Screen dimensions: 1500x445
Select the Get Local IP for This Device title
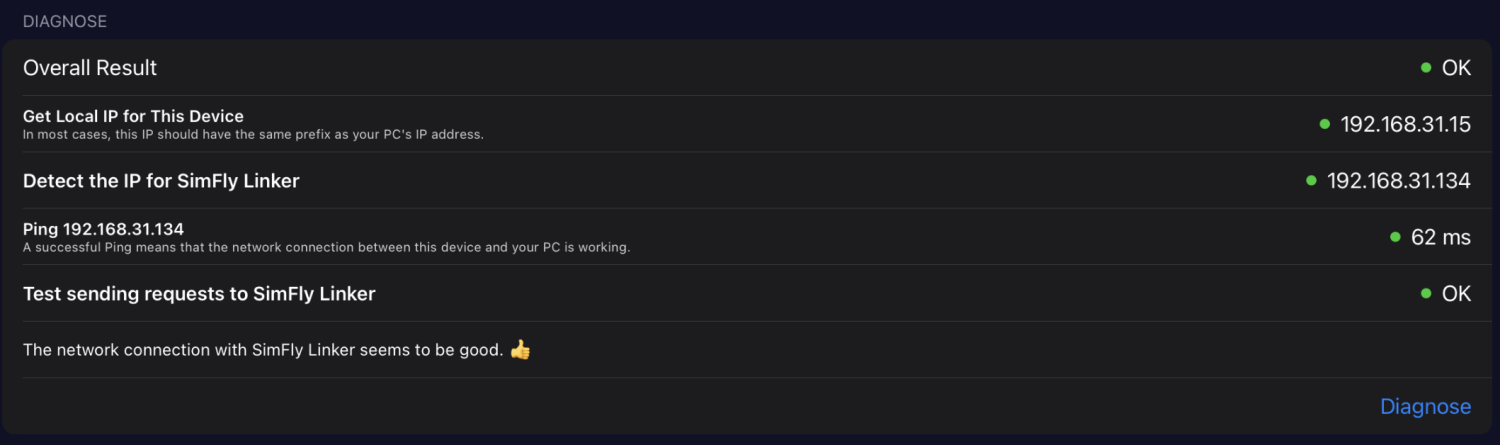click(x=133, y=116)
